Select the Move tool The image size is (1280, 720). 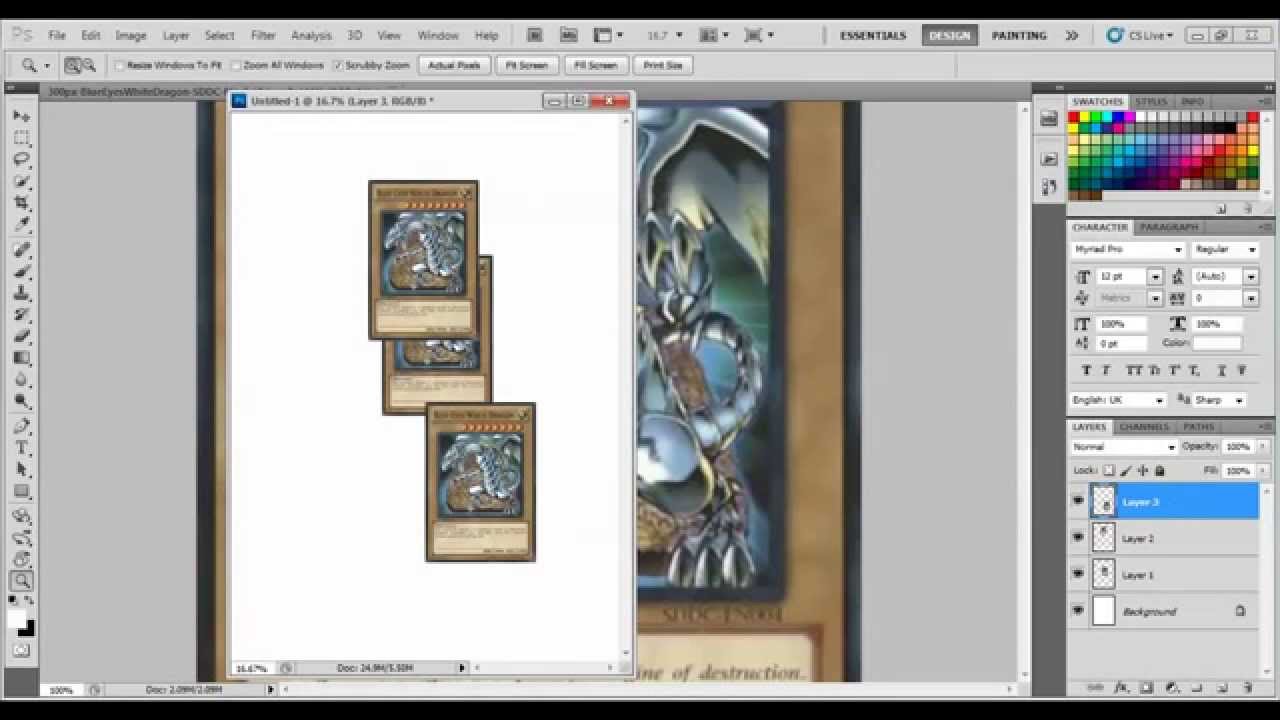21,116
